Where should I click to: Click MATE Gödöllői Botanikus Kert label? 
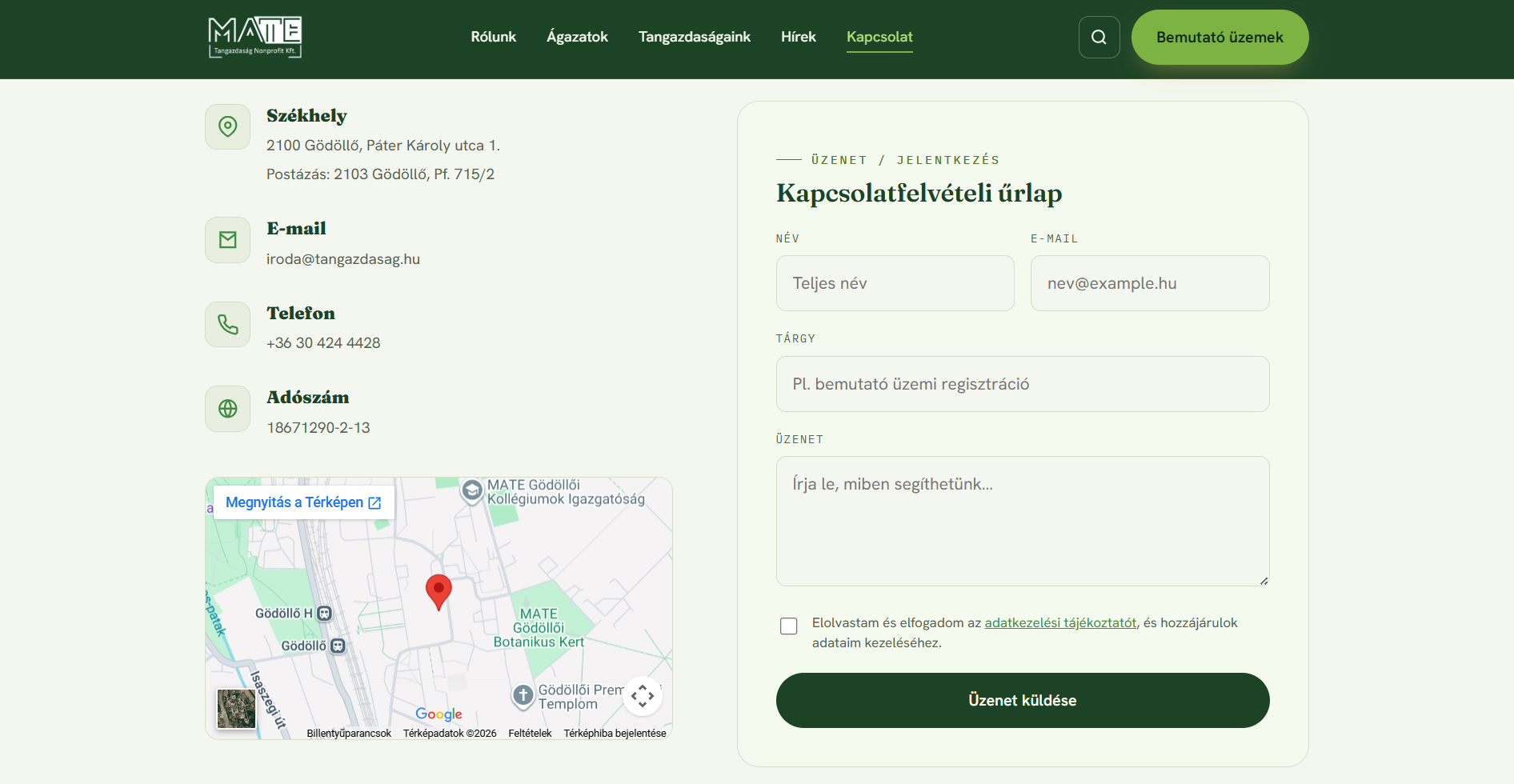point(539,628)
